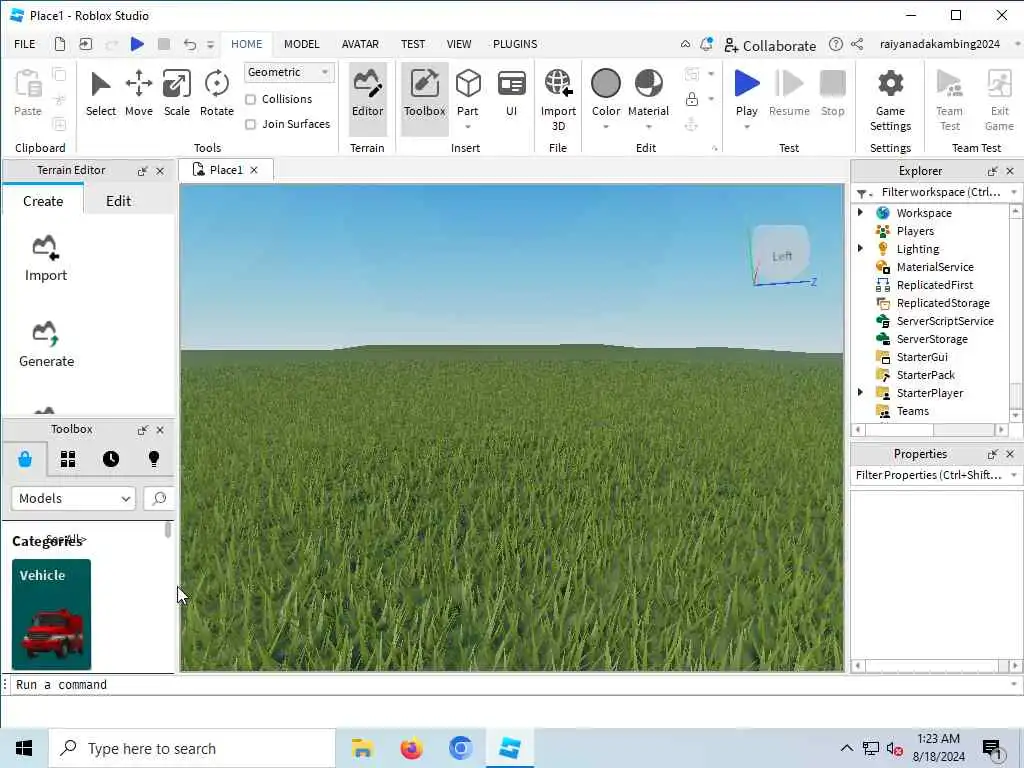Expand the Lighting tree node
The width and height of the screenshot is (1024, 768).
click(860, 248)
